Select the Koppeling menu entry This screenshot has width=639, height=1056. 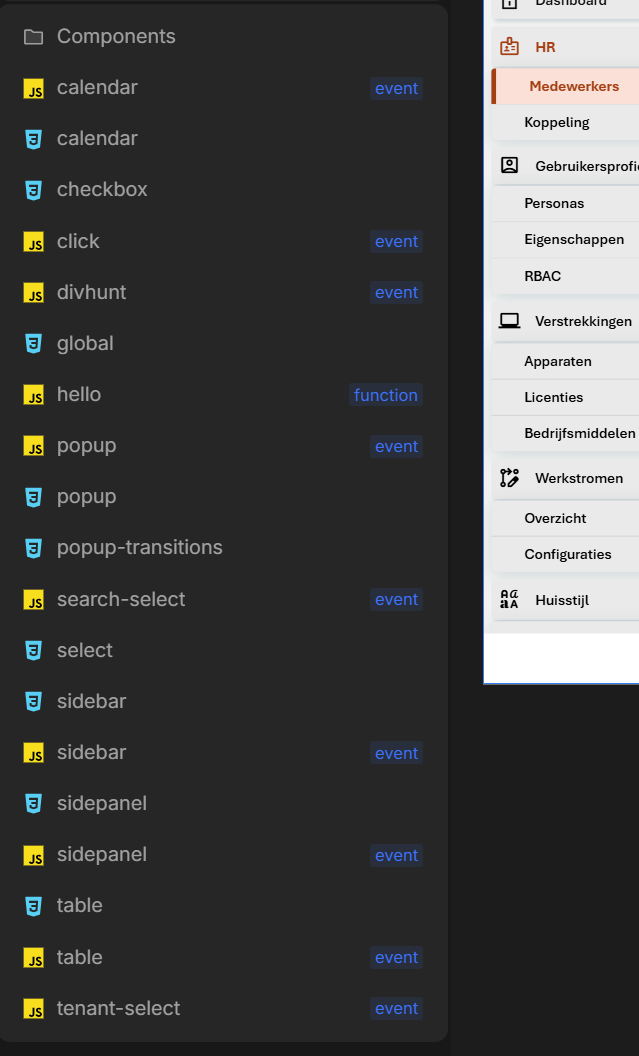[556, 122]
